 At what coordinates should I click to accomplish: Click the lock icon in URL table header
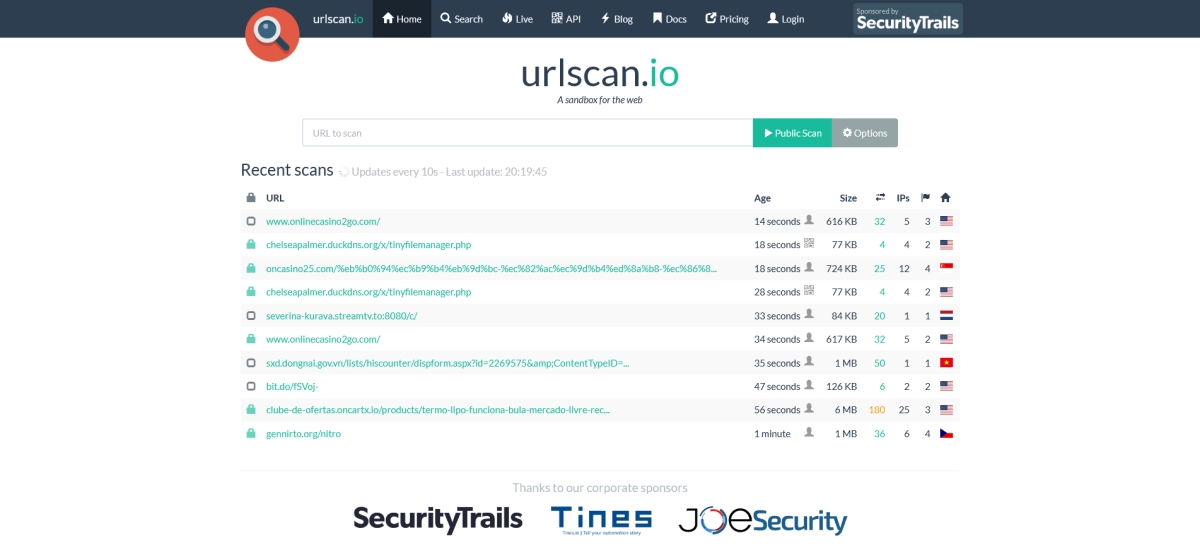click(251, 198)
